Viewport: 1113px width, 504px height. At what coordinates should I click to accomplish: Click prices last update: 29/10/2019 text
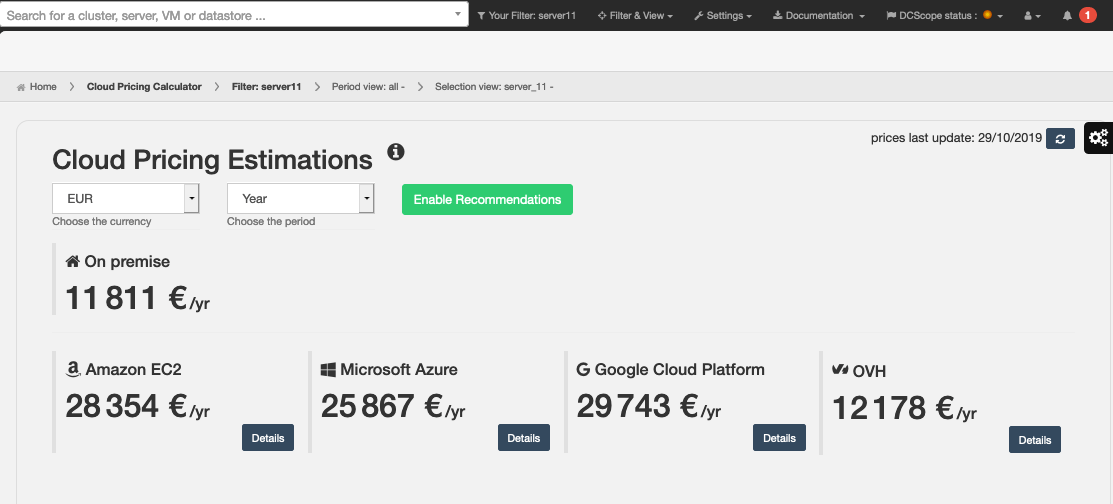coord(956,138)
